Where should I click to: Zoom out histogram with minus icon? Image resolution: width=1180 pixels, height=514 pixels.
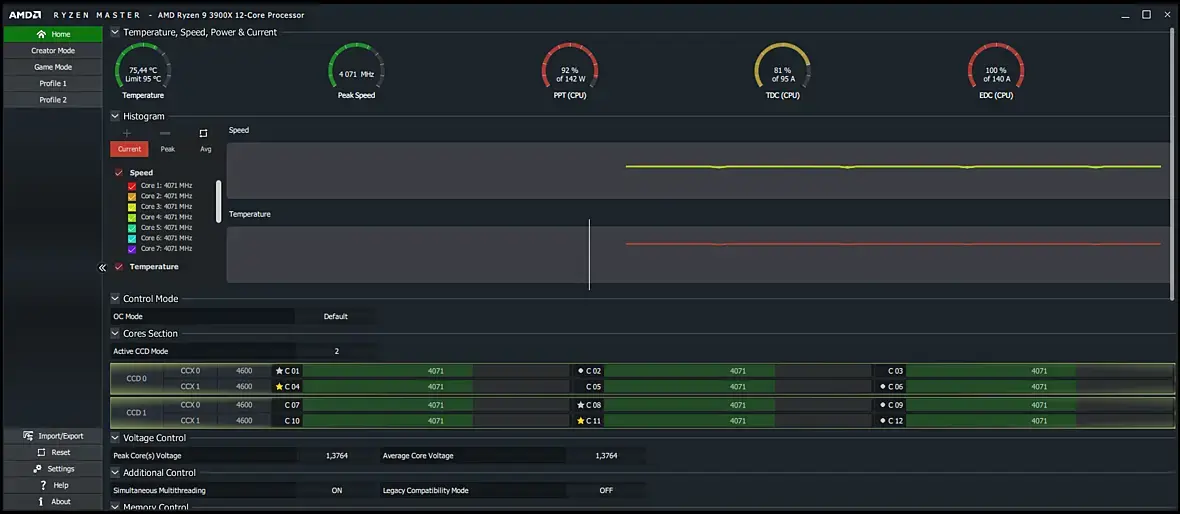166,133
